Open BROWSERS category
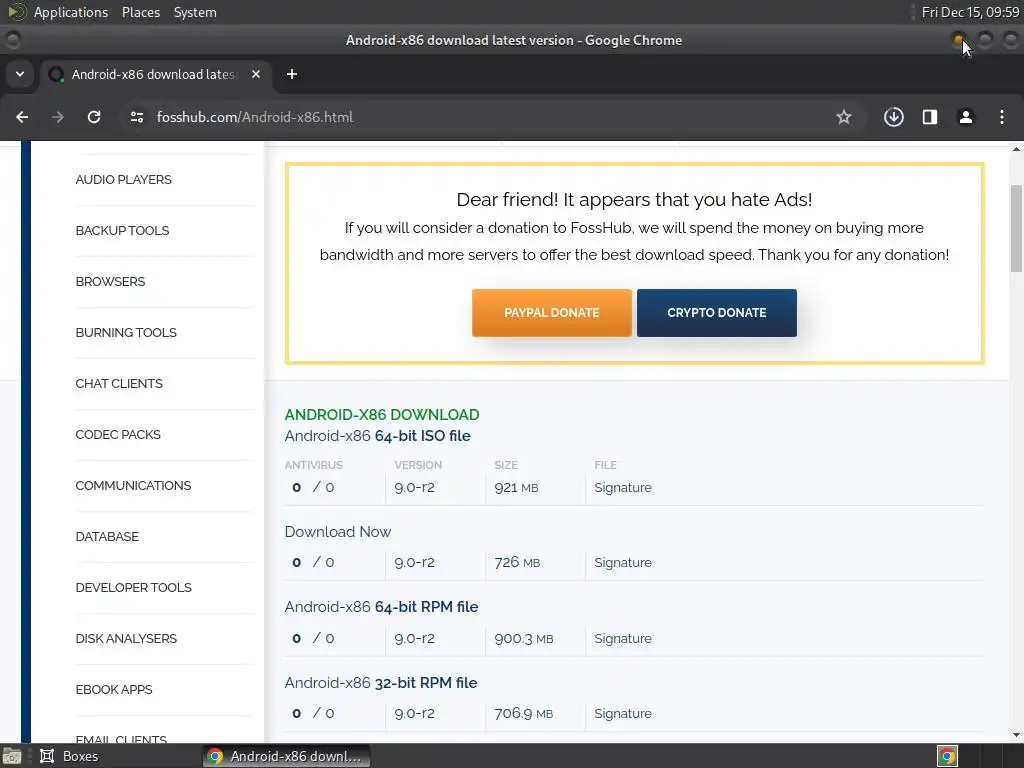This screenshot has width=1024, height=768. 110,281
